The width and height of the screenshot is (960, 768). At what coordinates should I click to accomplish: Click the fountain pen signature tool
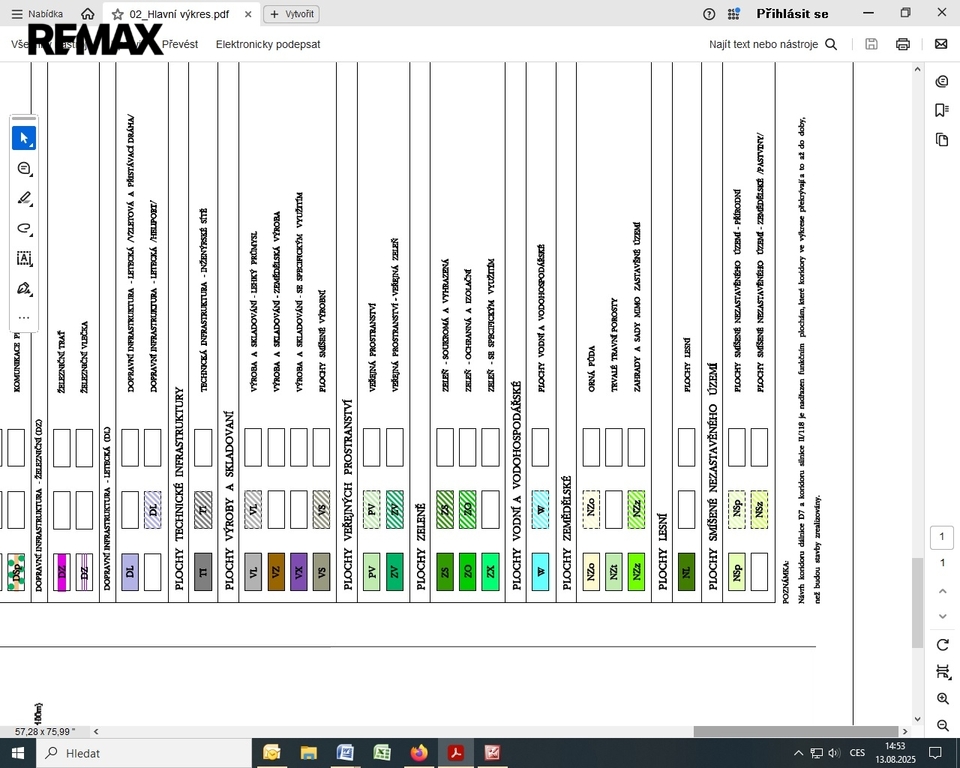coord(24,288)
